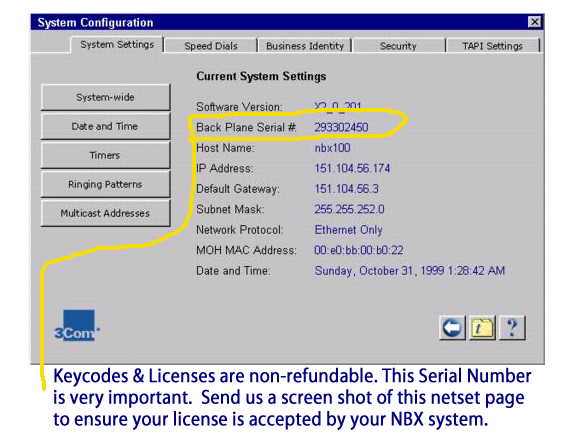Click the 3Com logo

tap(76, 325)
